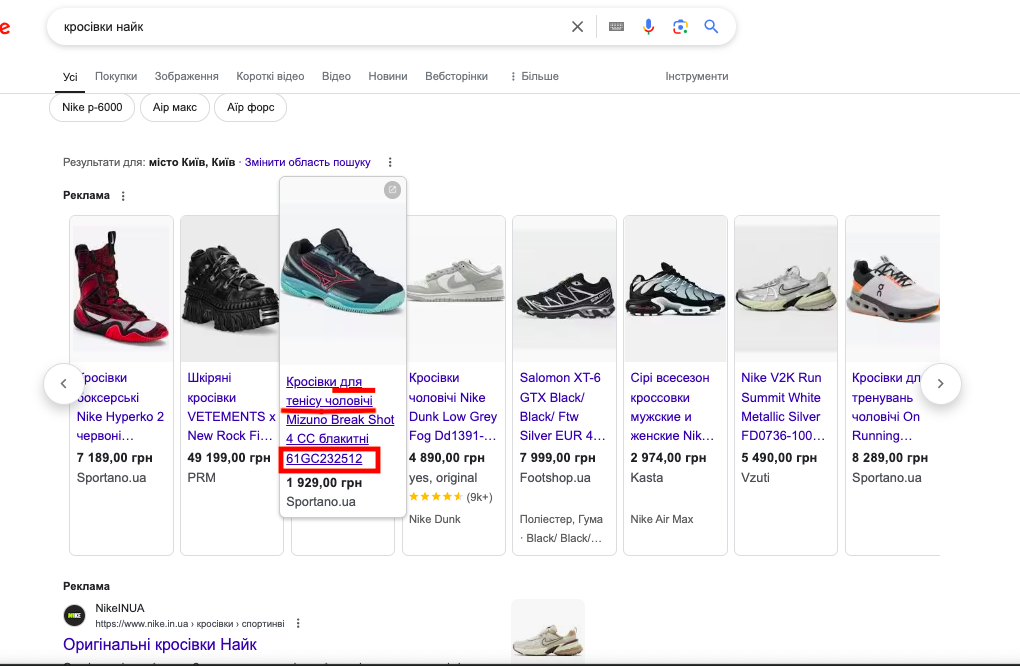Open the On Running sneaker image

coord(893,289)
